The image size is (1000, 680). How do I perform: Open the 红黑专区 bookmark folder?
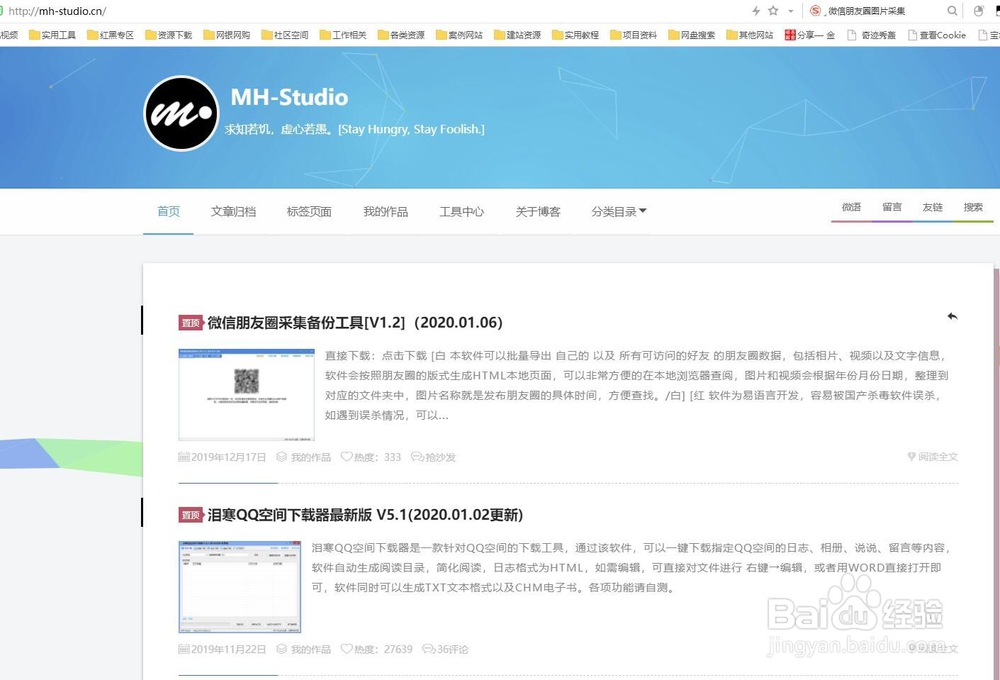point(110,35)
